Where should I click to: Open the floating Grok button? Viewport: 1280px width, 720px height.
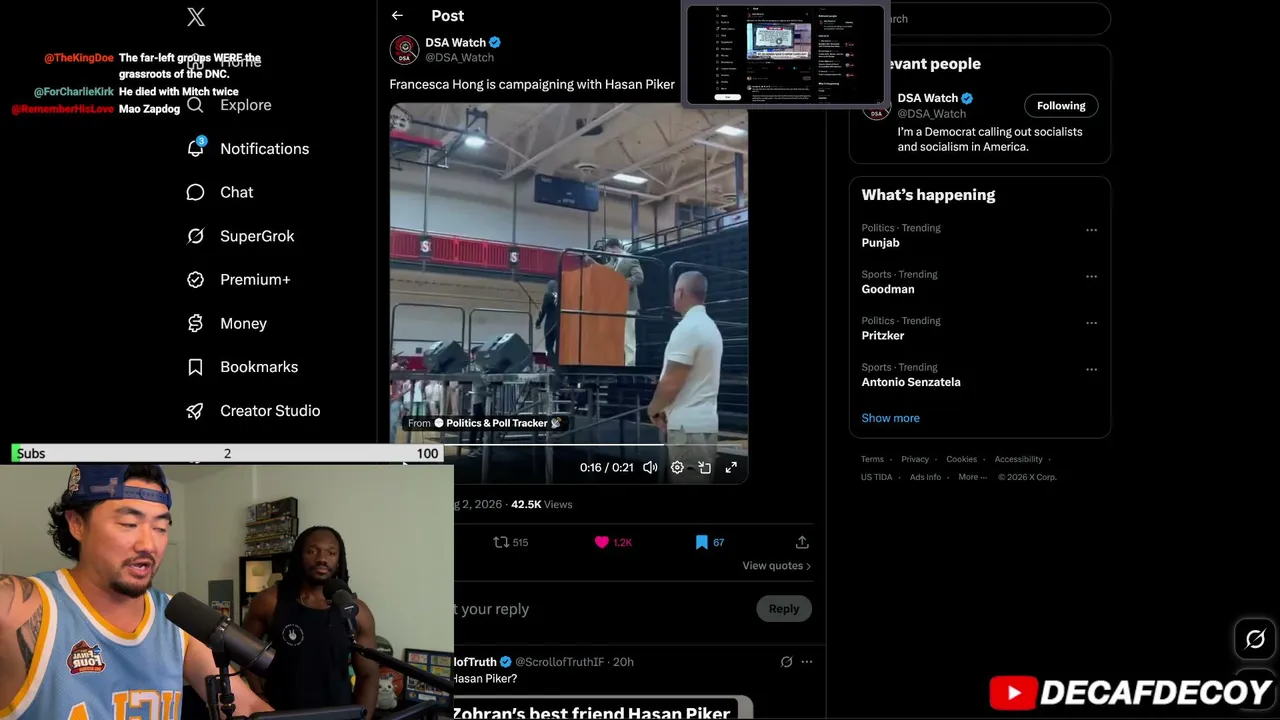[x=1256, y=639]
